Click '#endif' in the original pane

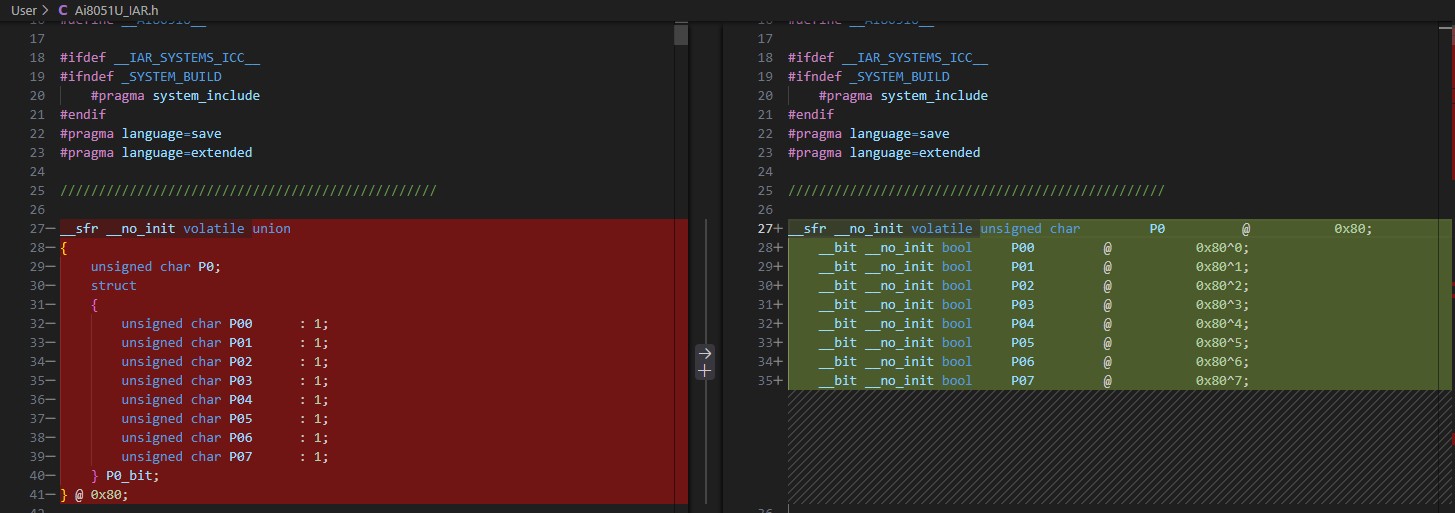click(83, 115)
